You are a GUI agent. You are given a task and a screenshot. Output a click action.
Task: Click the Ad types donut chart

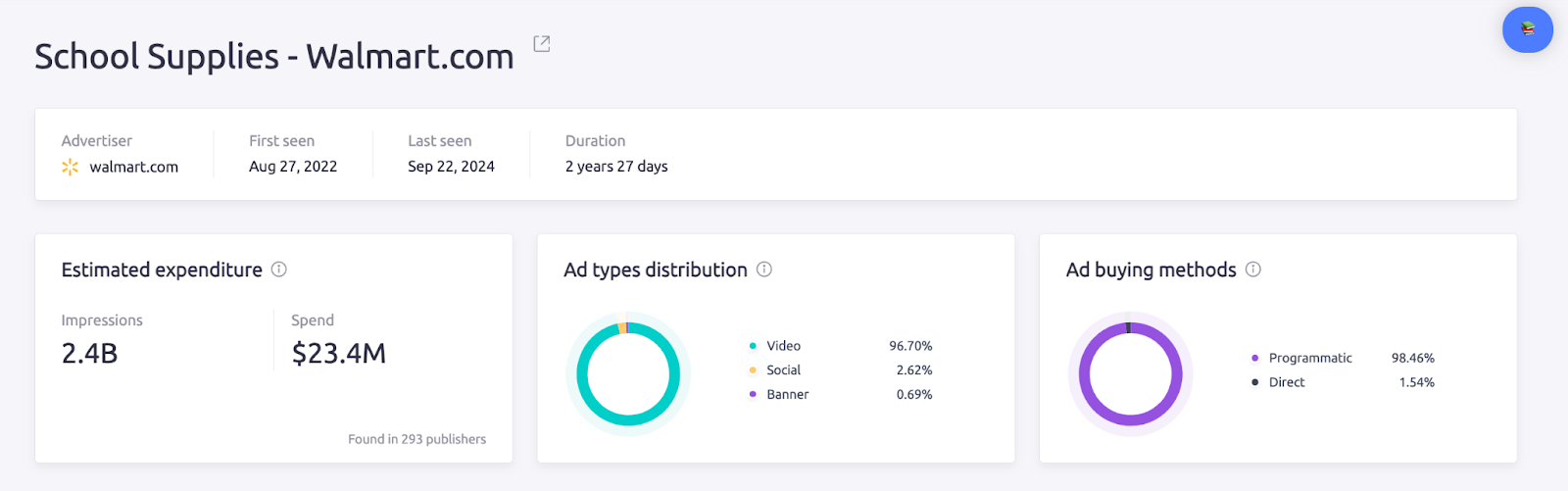pyautogui.click(x=628, y=373)
